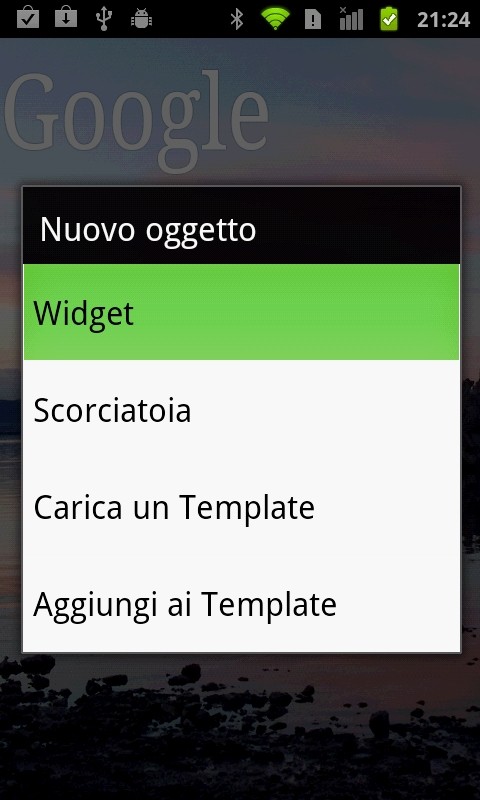The width and height of the screenshot is (480, 800).
Task: Dismiss dialog via dimmed rocks below it
Action: point(240,724)
